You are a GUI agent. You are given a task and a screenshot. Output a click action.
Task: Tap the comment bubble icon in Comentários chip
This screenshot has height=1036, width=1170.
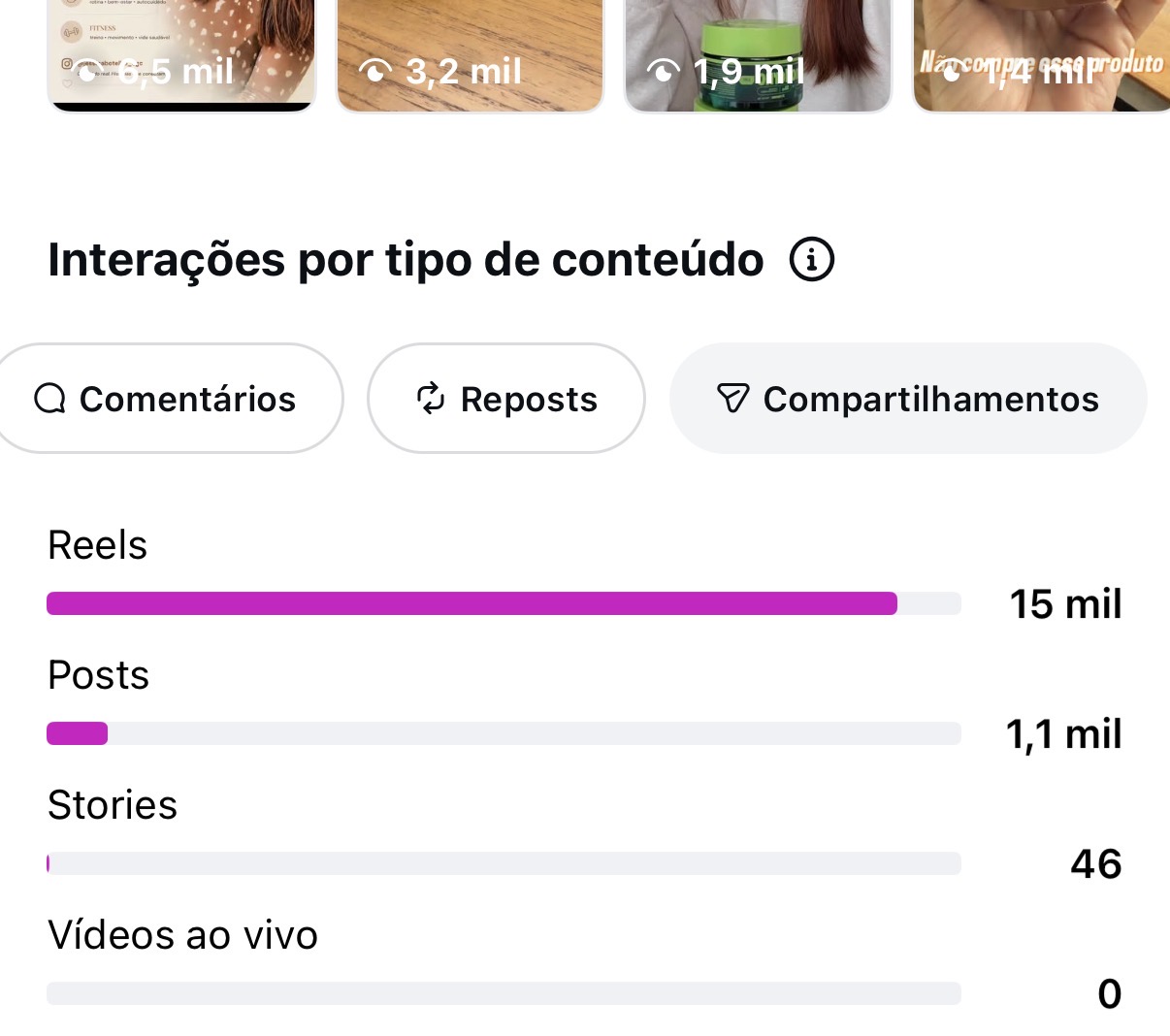[x=49, y=399]
